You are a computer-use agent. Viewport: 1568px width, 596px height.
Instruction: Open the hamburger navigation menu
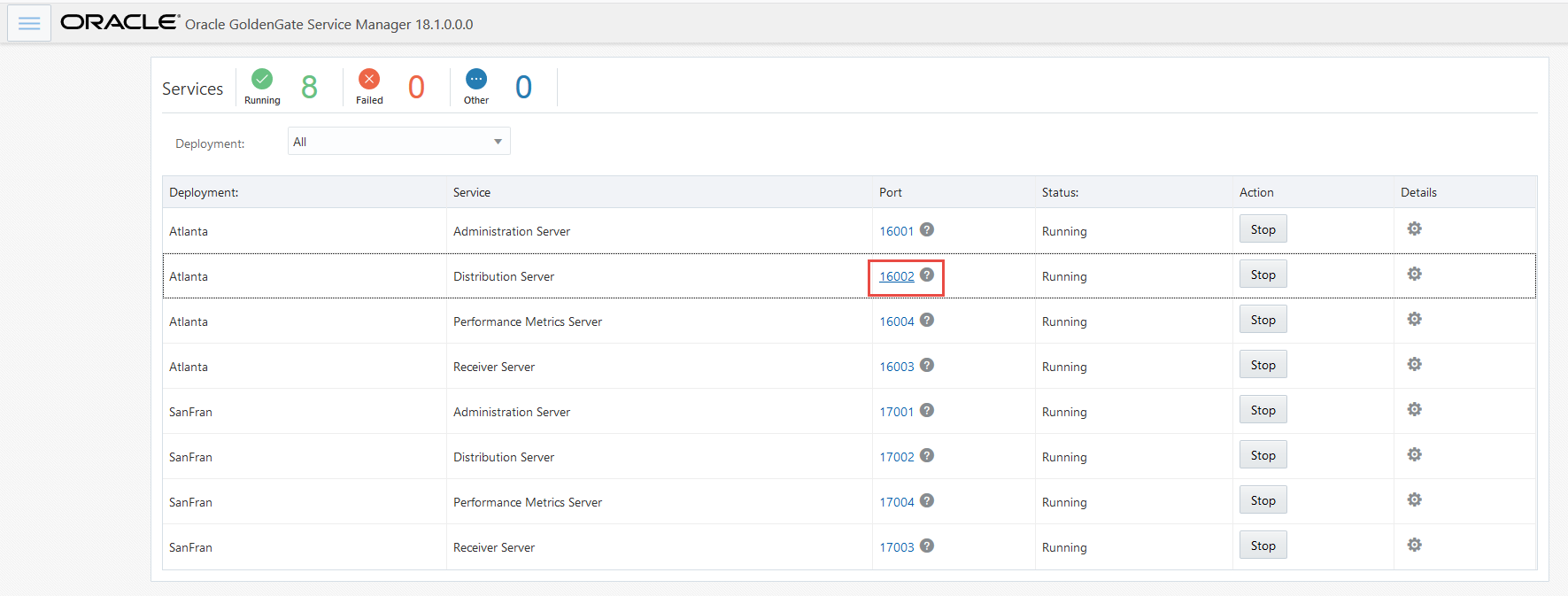29,24
